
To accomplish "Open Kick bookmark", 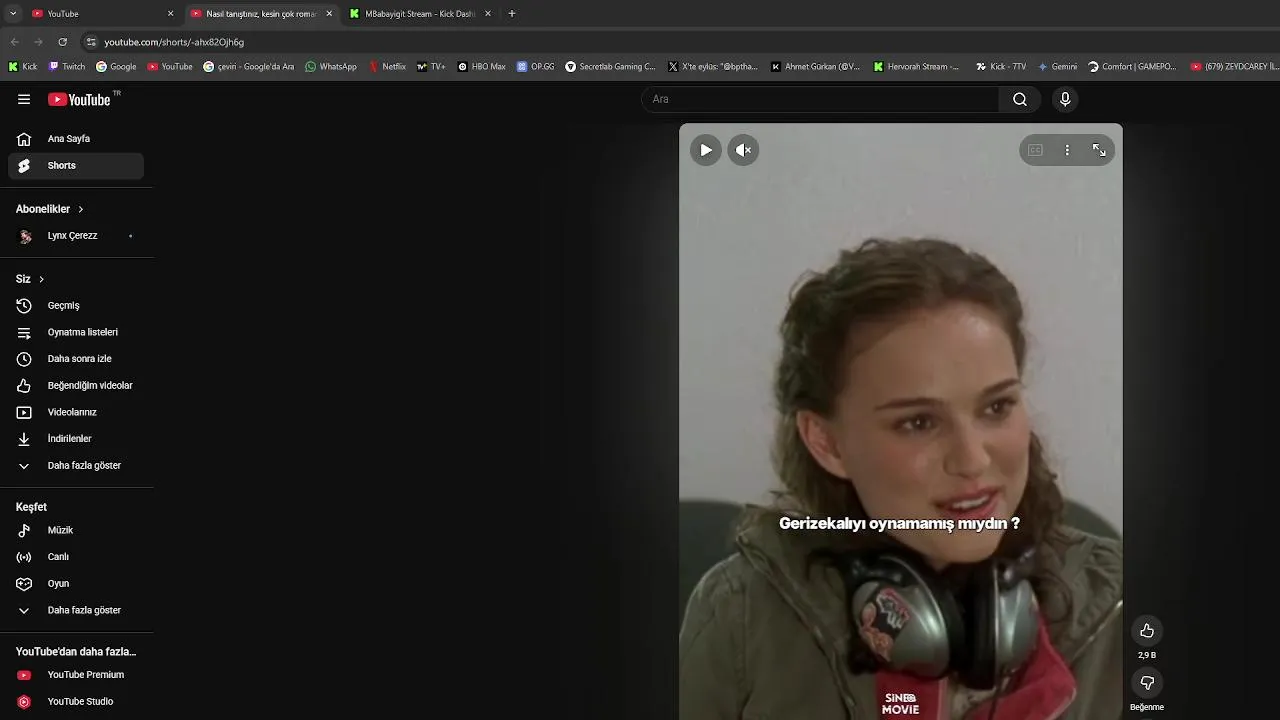I will (x=23, y=67).
